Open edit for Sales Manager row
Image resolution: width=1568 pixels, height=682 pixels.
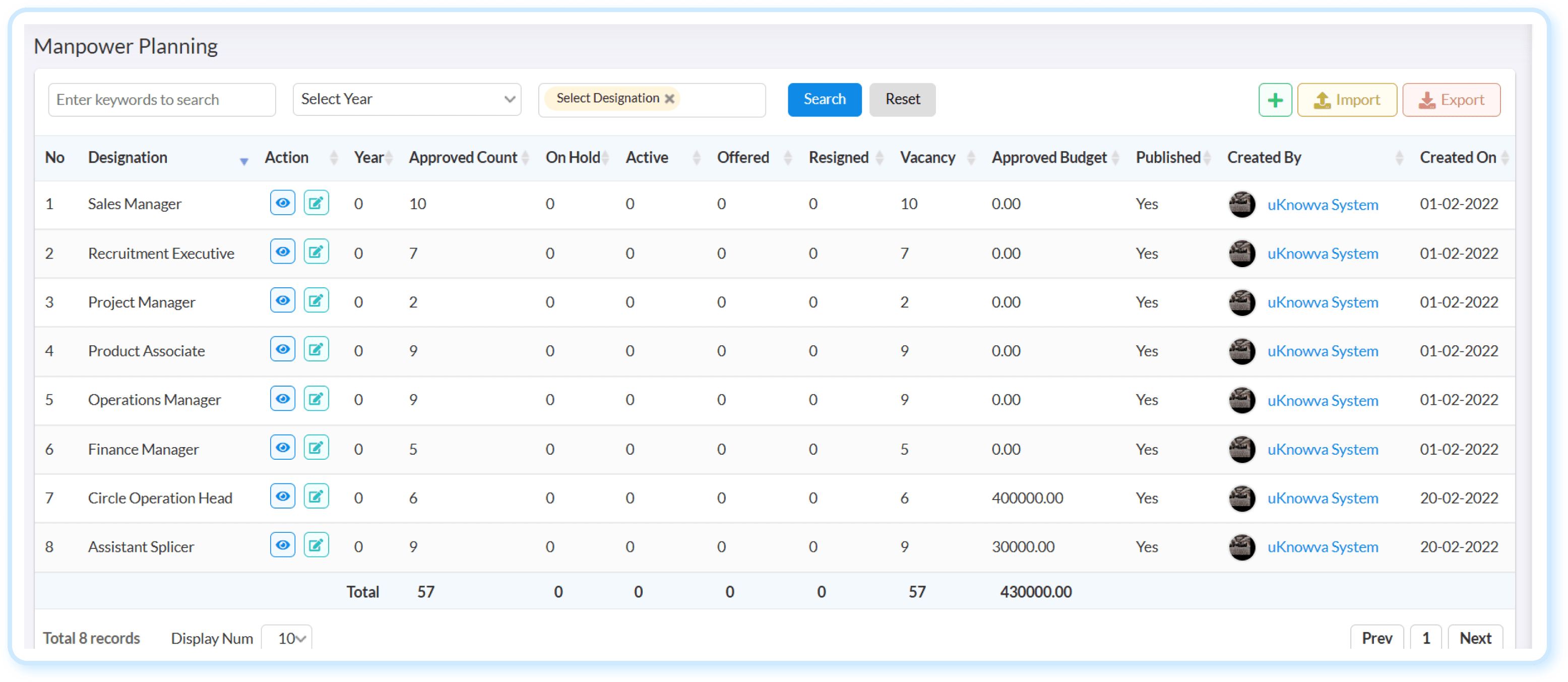pos(316,203)
